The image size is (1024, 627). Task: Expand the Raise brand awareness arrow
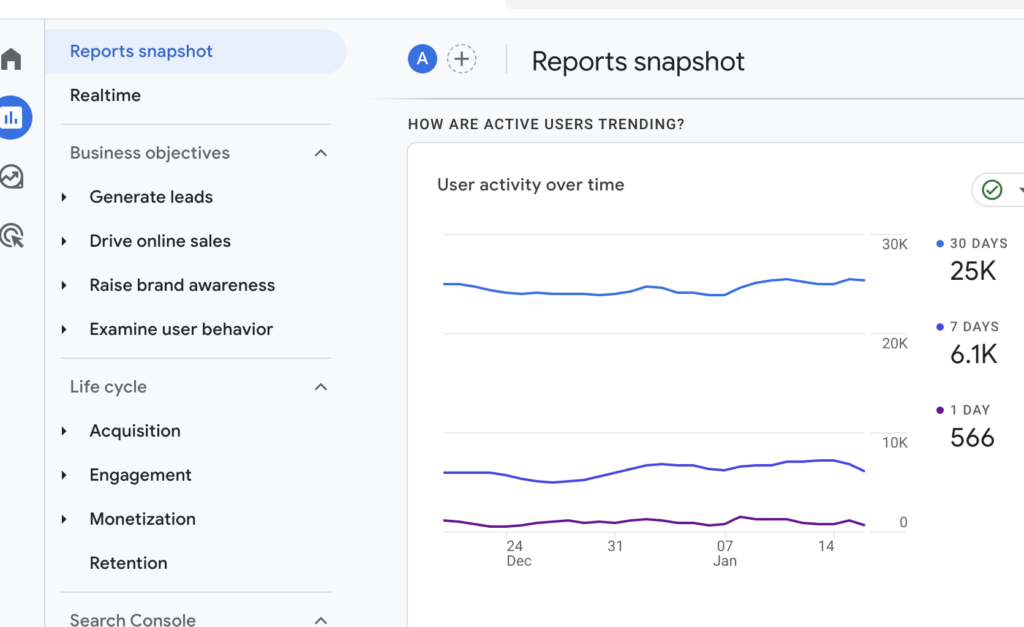click(64, 285)
